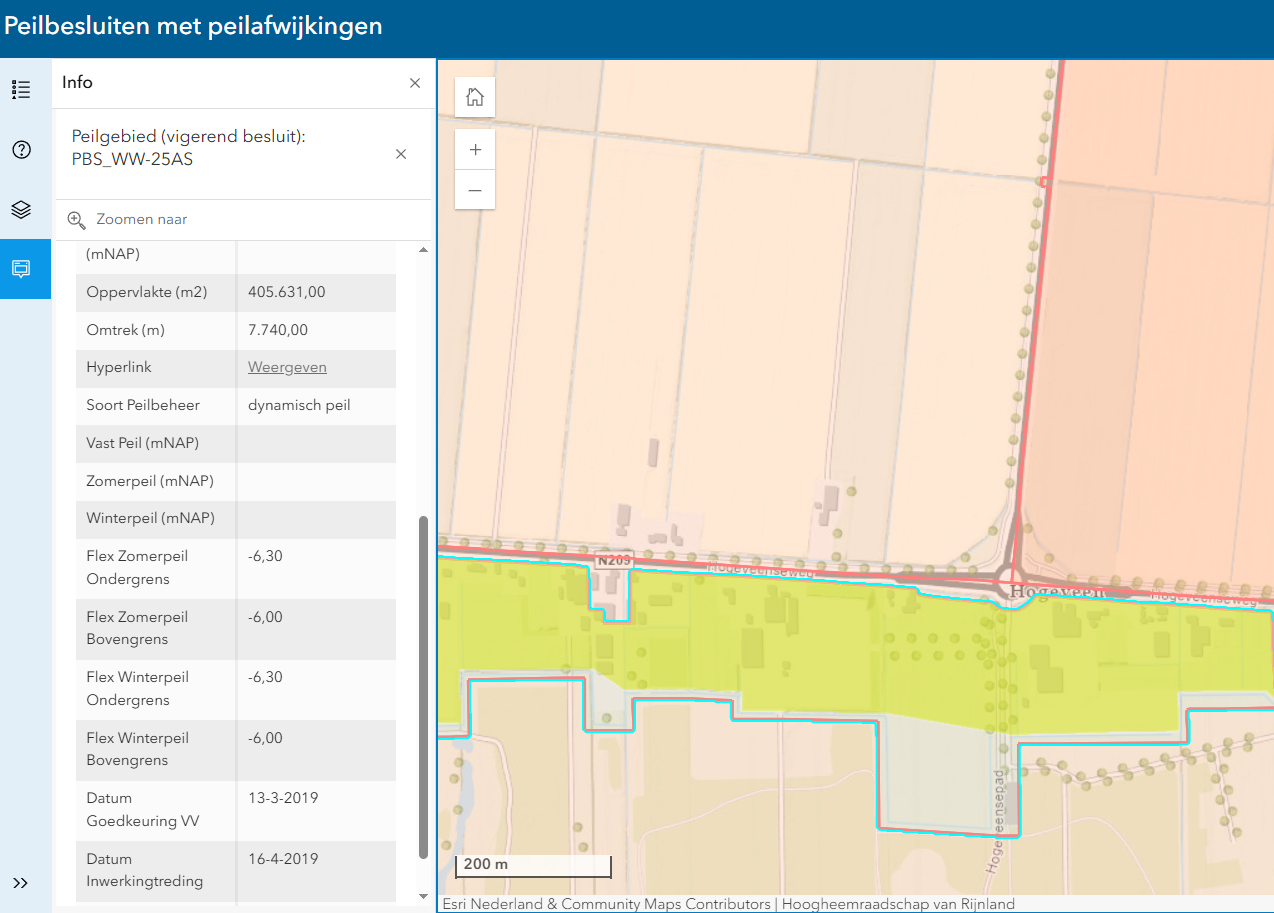Select the active Info popup sidebar icon

pyautogui.click(x=25, y=269)
